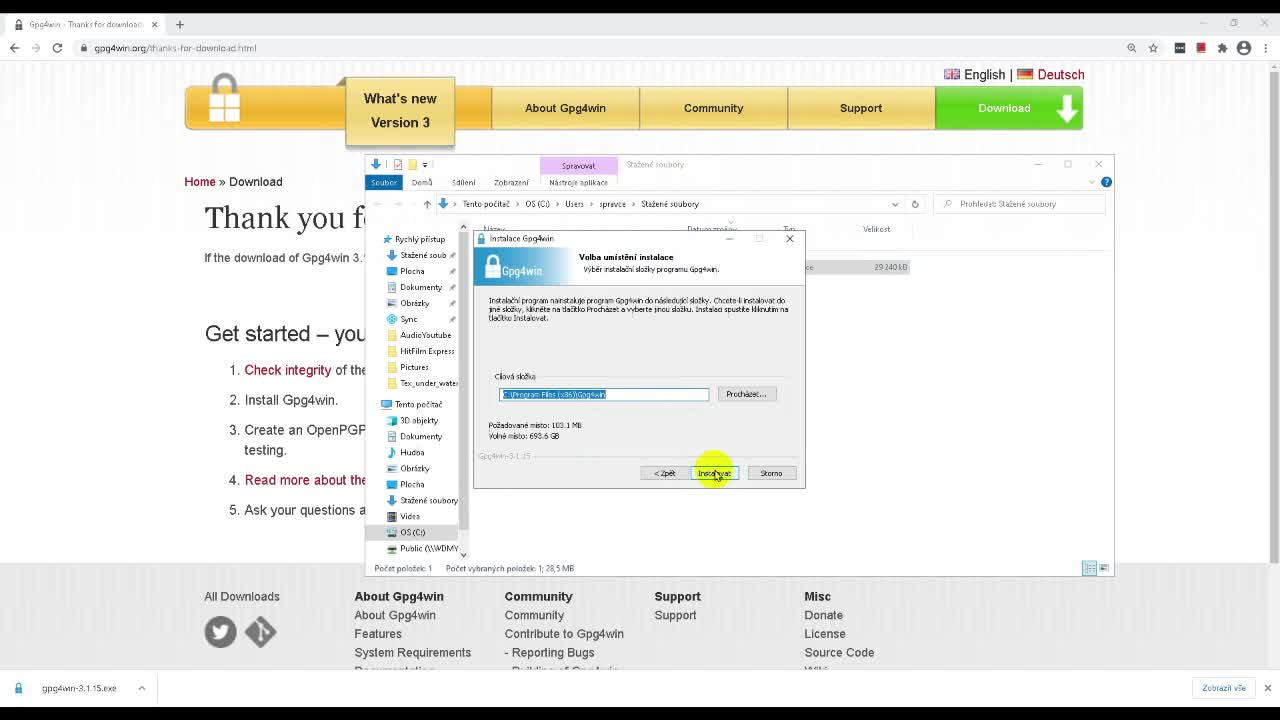1280x720 pixels.
Task: Click the spravce breadcrumb in Explorer path
Action: click(x=612, y=204)
